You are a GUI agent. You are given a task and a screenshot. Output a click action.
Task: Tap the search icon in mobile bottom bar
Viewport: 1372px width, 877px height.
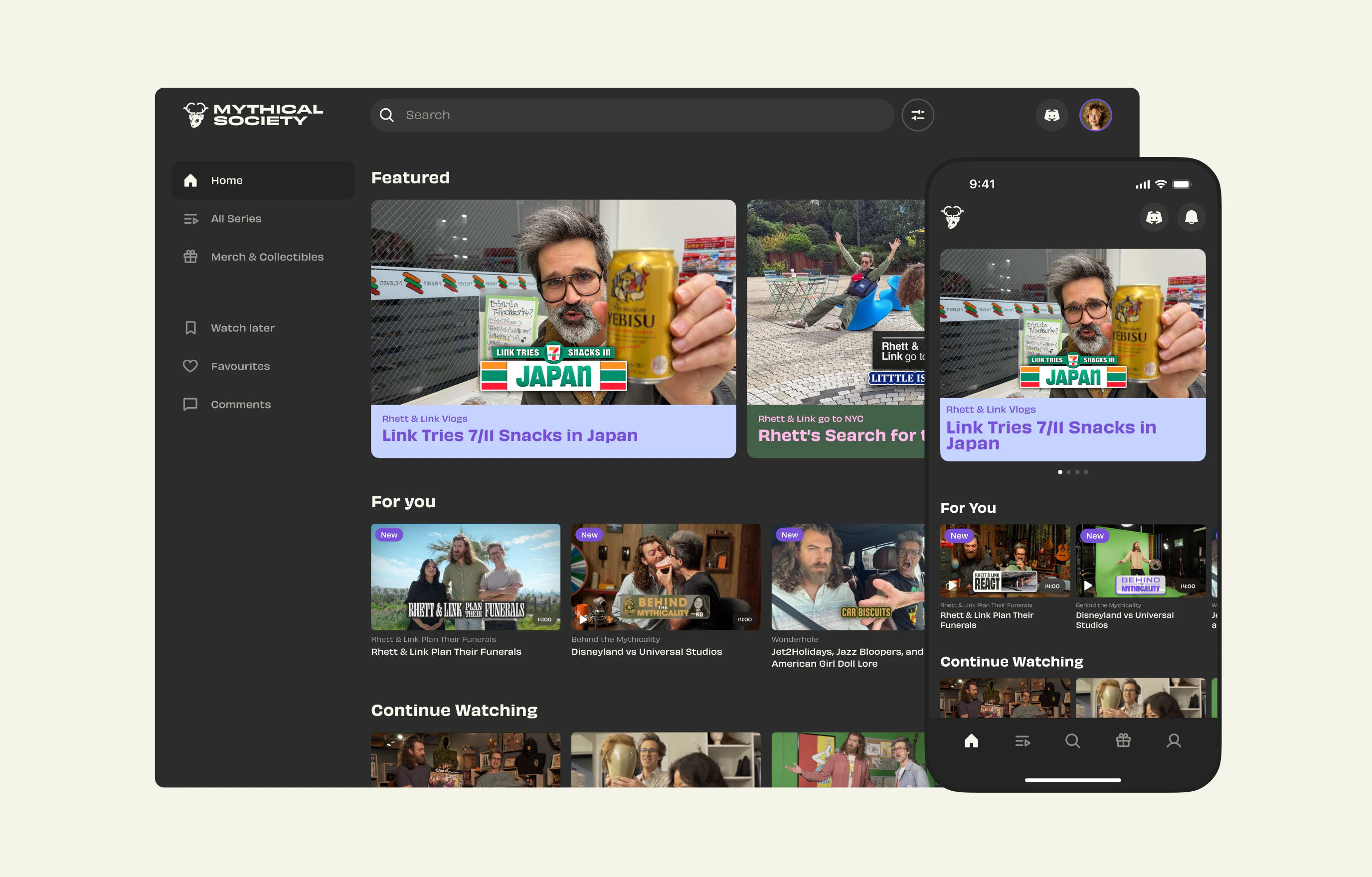click(1072, 741)
